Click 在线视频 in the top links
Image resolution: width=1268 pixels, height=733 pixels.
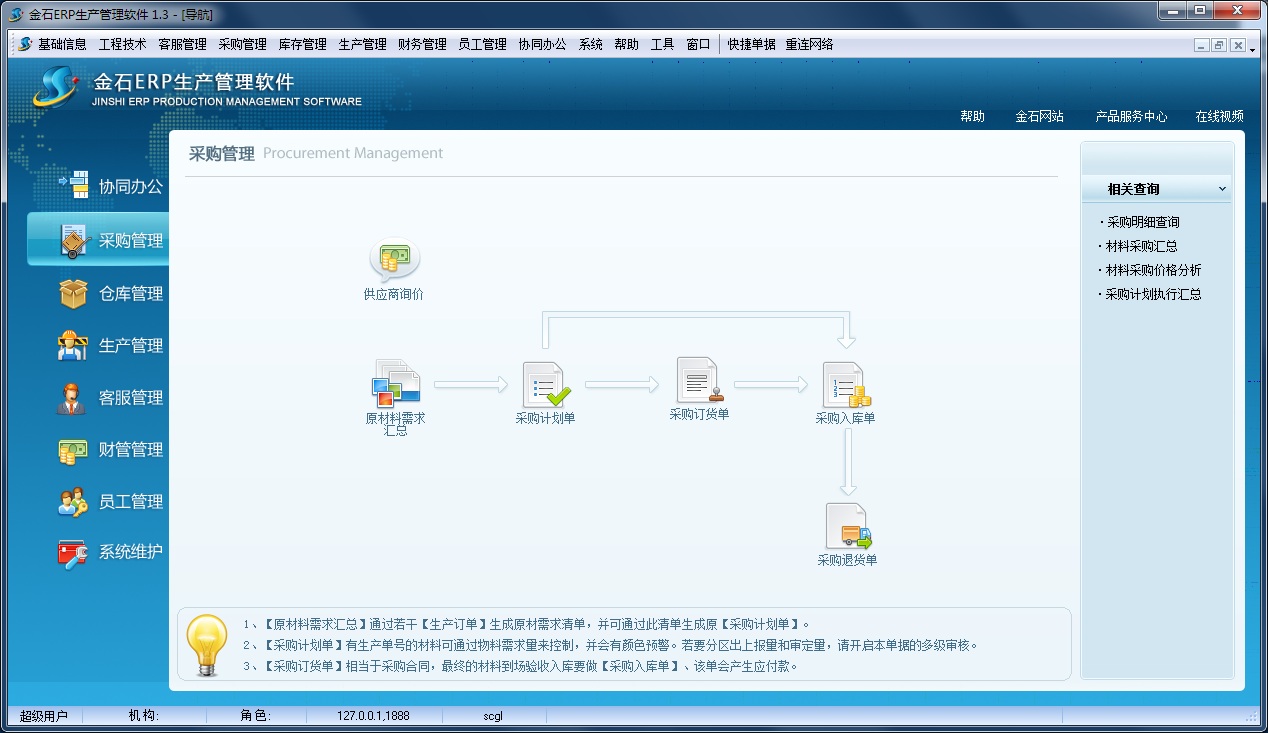coord(1219,117)
